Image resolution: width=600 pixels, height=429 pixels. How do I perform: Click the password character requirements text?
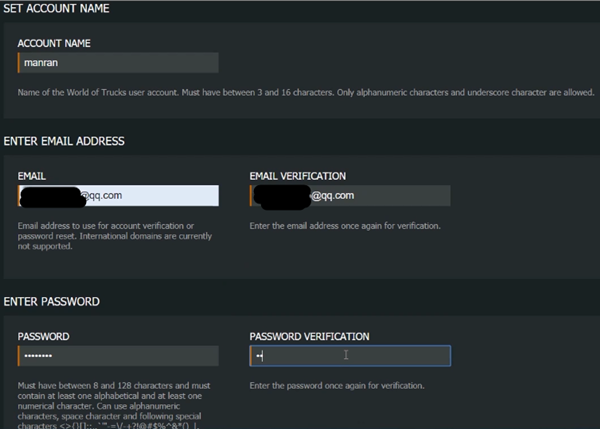[x=115, y=400]
